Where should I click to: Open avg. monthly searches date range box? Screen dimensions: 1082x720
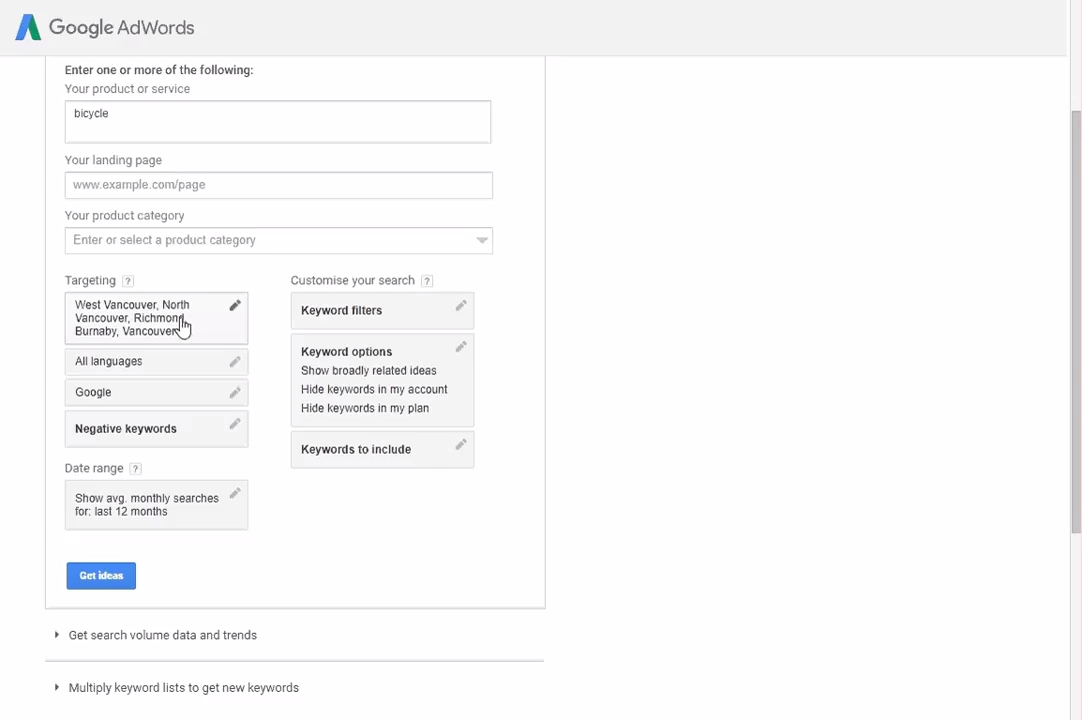[157, 505]
